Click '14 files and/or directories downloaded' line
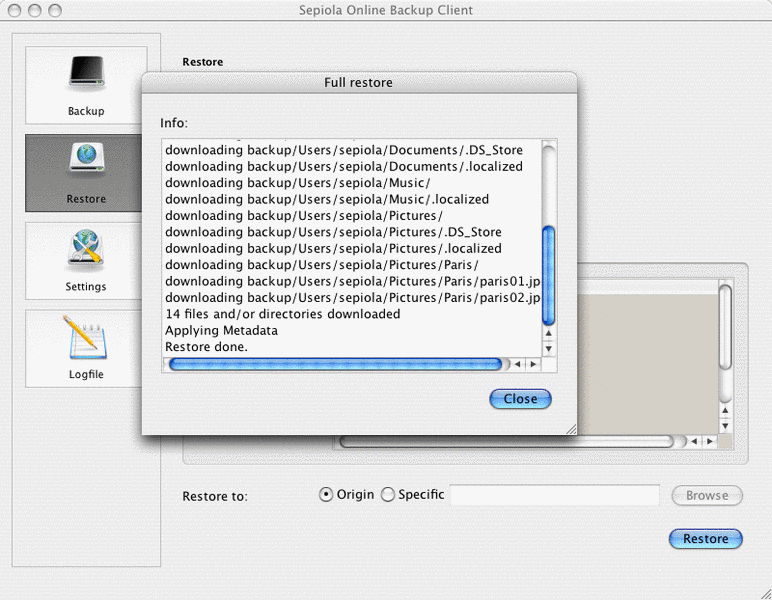This screenshot has width=772, height=600. tap(283, 314)
